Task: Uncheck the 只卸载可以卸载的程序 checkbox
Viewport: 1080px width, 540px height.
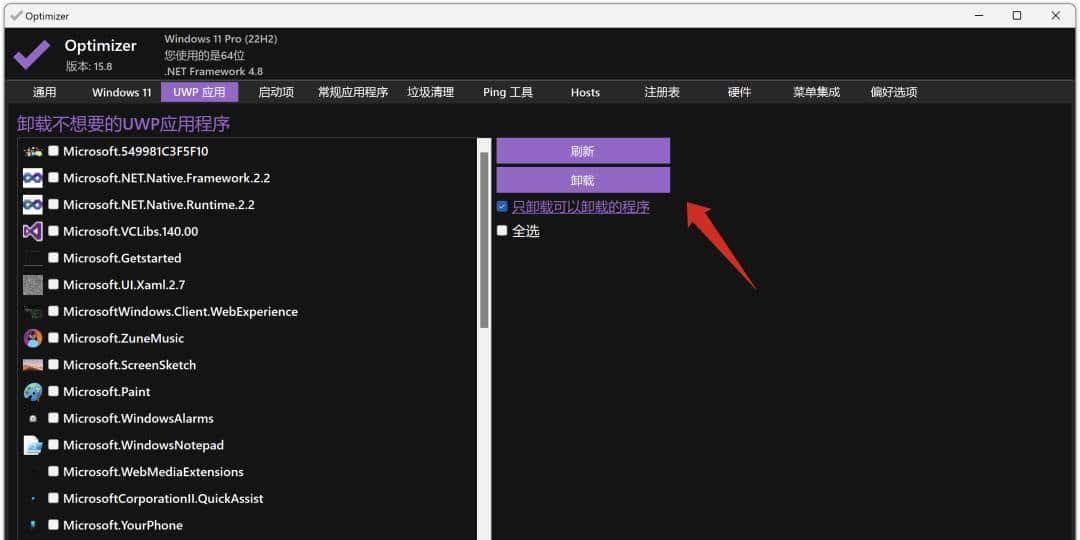Action: (502, 207)
